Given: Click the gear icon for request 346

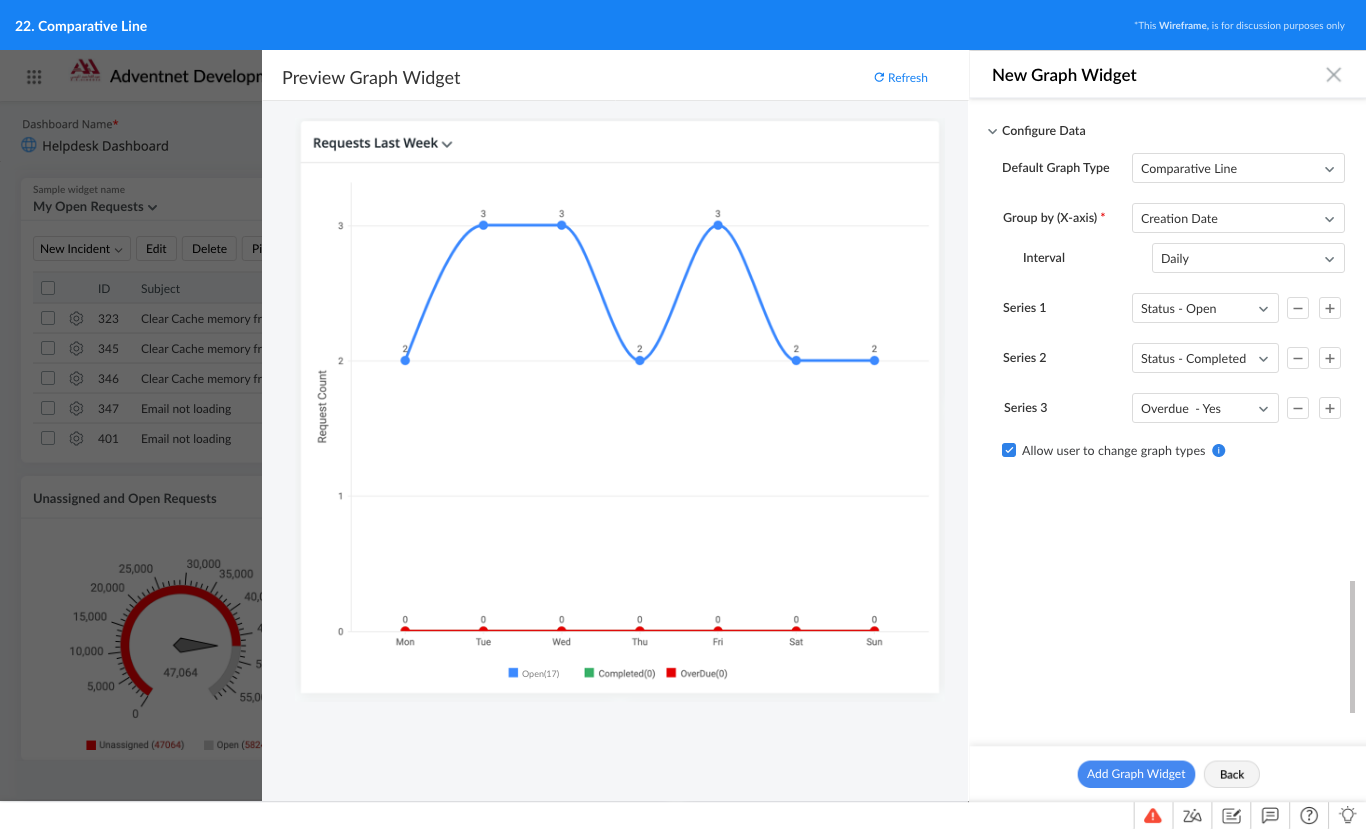Looking at the screenshot, I should tap(76, 379).
